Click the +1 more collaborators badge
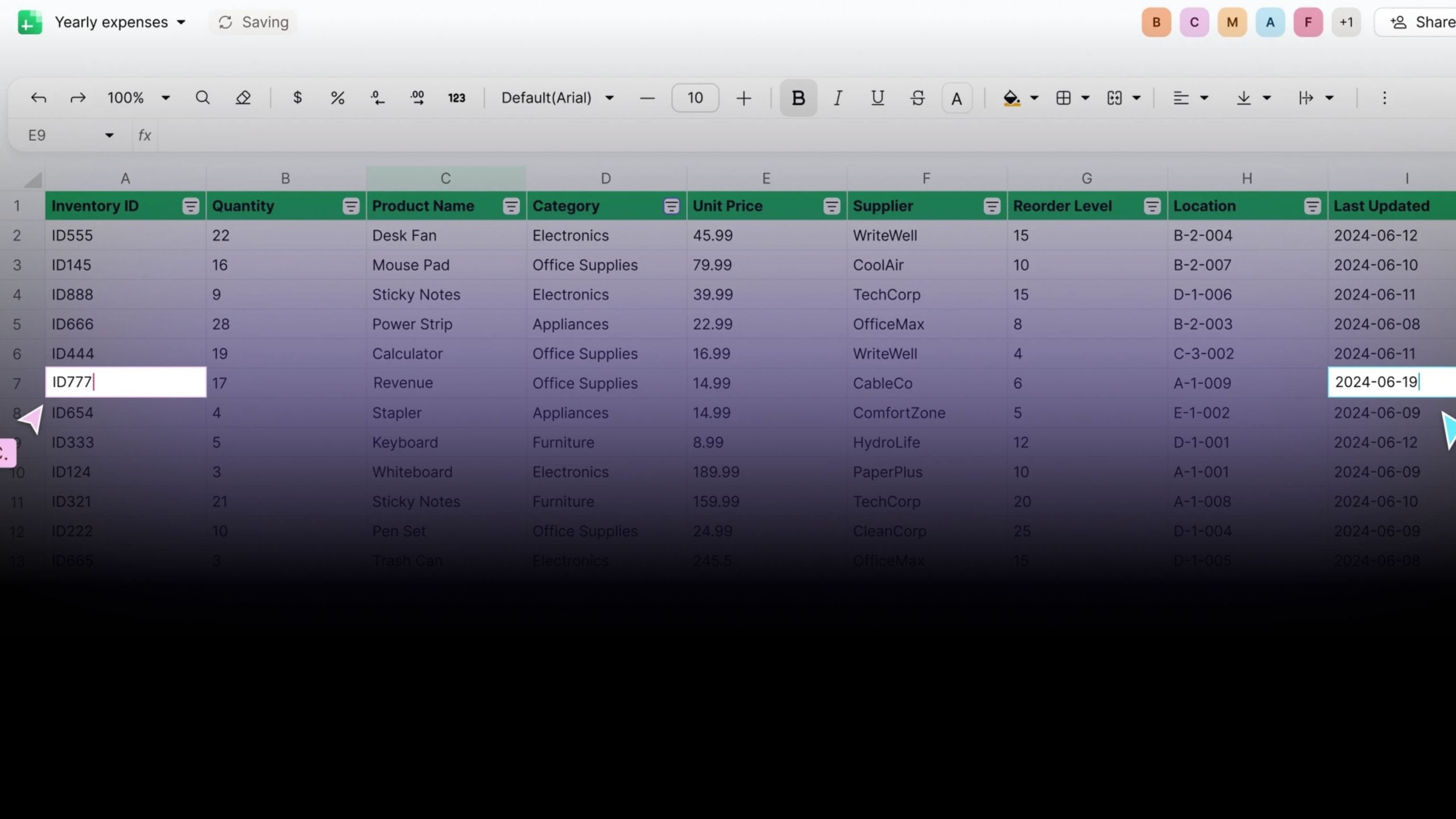Viewport: 1456px width, 819px height. coord(1346,22)
